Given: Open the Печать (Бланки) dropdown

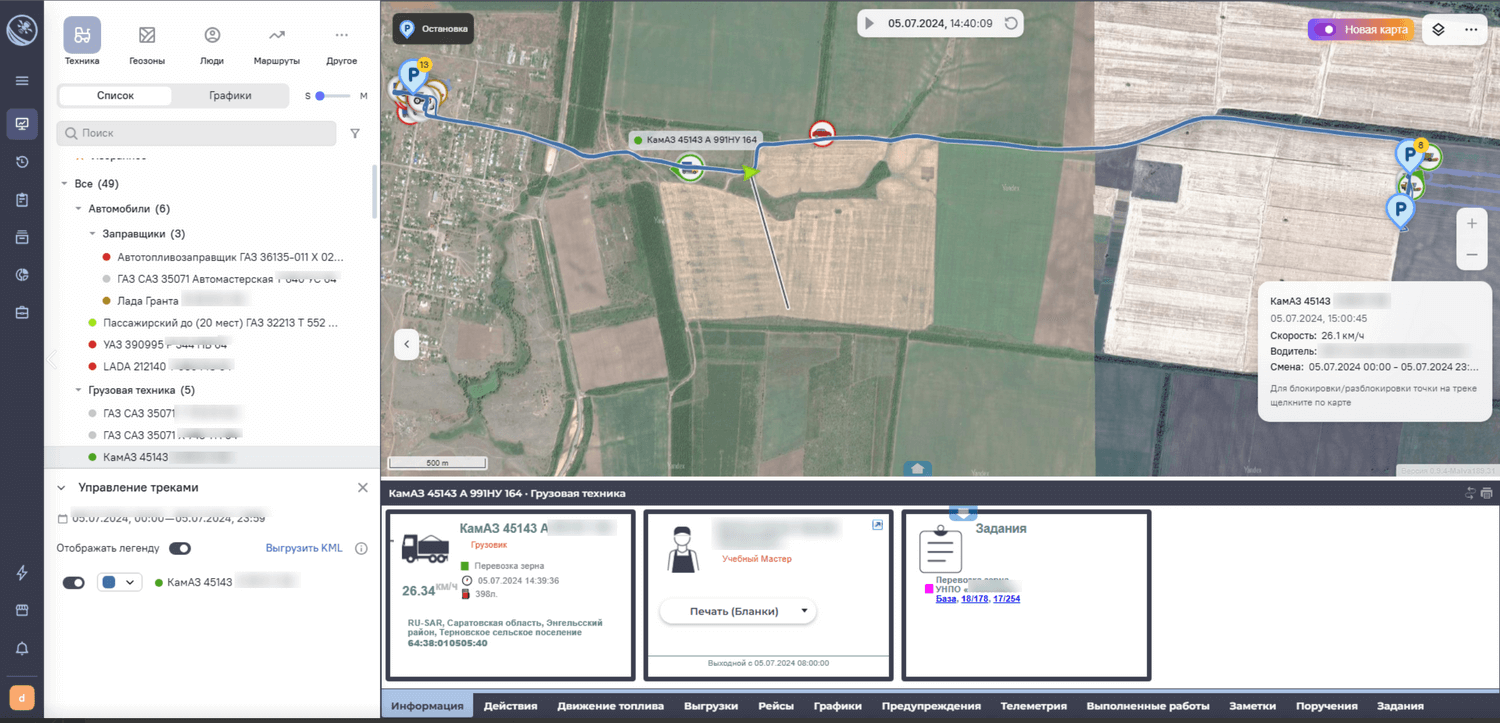Looking at the screenshot, I should coord(738,611).
